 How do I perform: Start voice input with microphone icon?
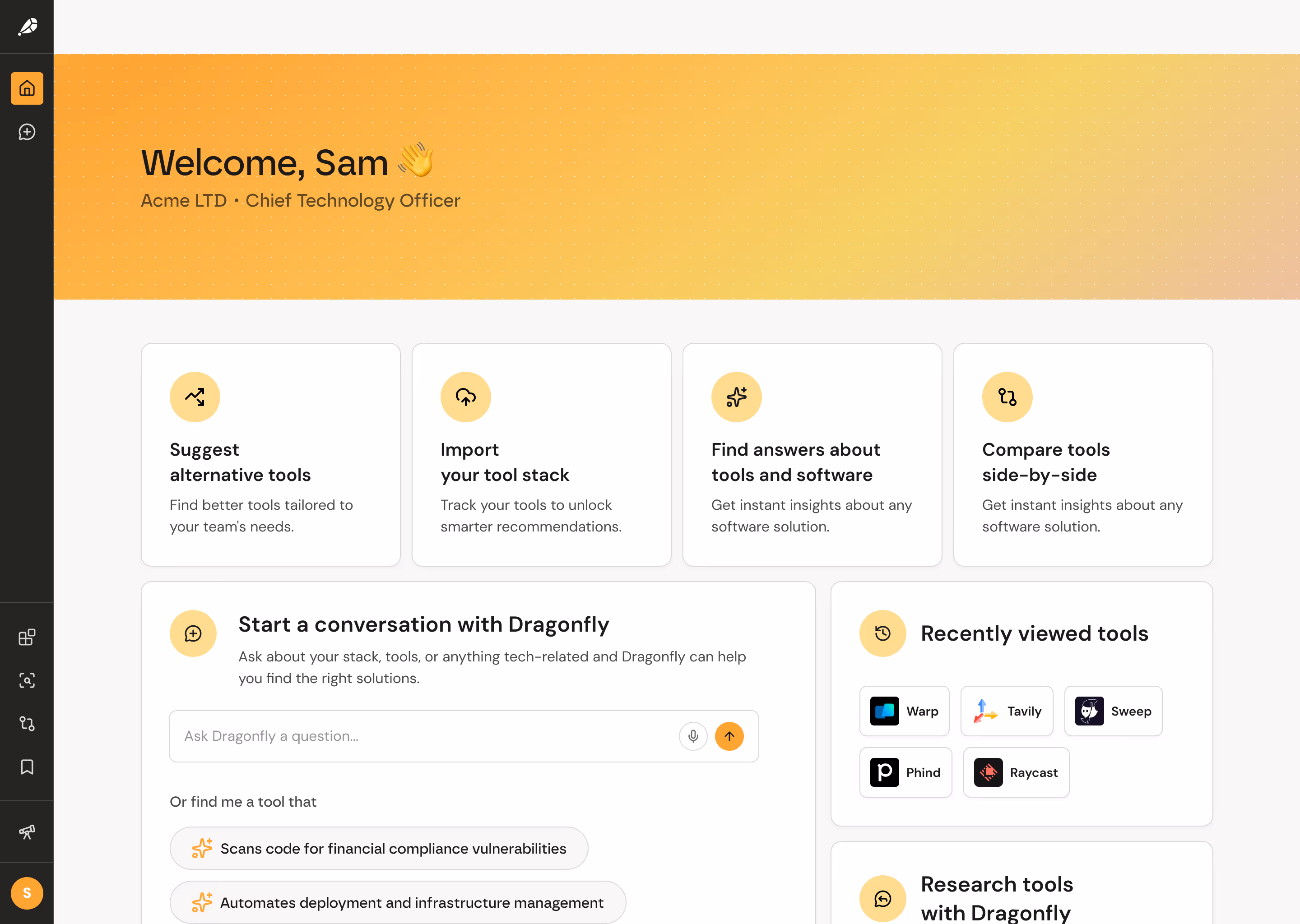tap(693, 736)
